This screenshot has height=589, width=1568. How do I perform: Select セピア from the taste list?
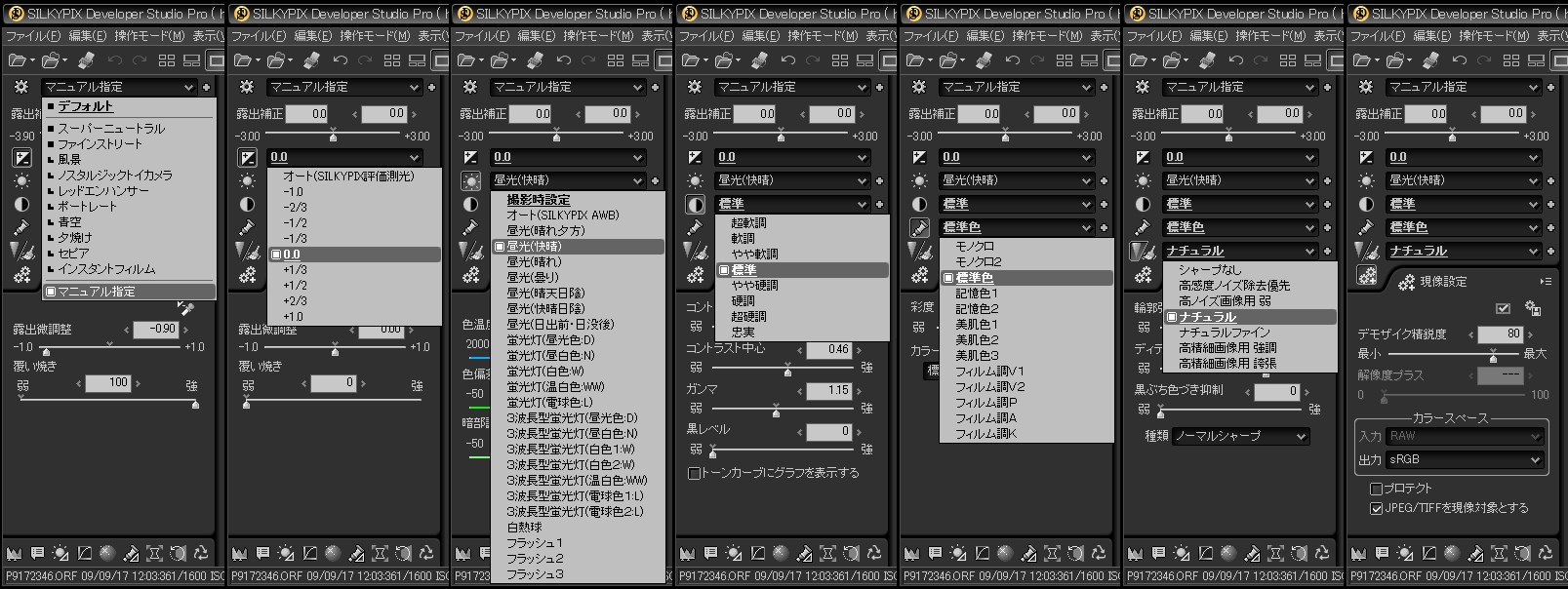click(73, 254)
